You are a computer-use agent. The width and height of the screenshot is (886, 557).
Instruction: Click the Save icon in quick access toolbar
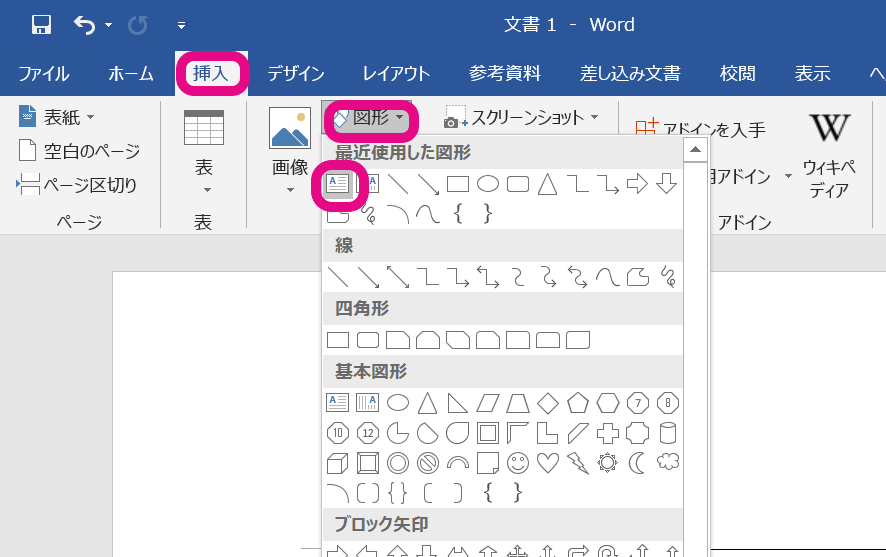pos(41,25)
